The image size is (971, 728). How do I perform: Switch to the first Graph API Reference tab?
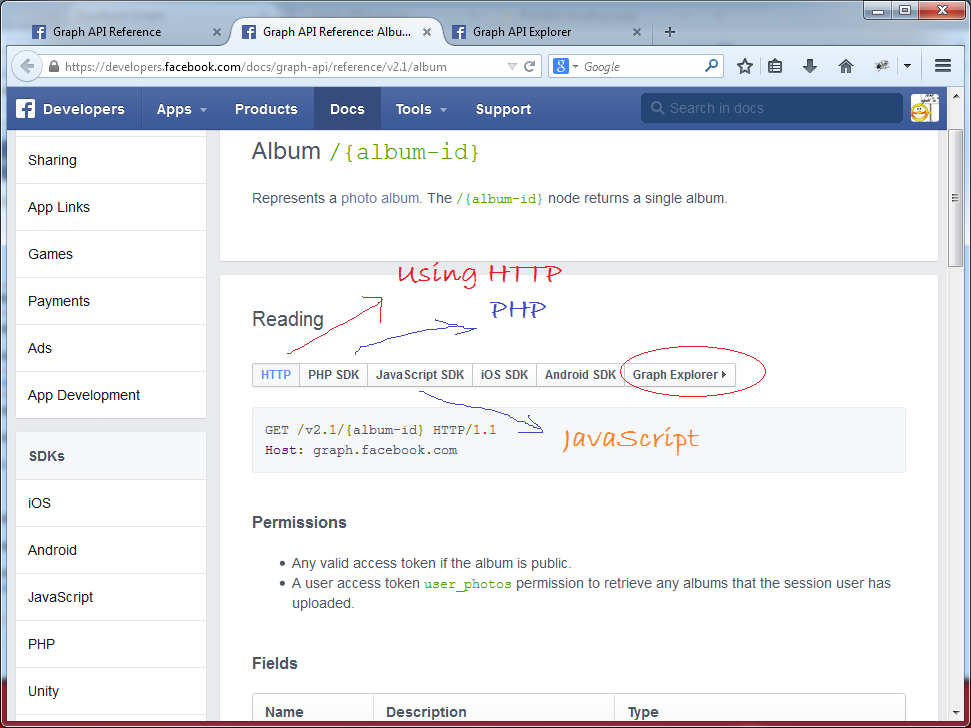click(127, 32)
